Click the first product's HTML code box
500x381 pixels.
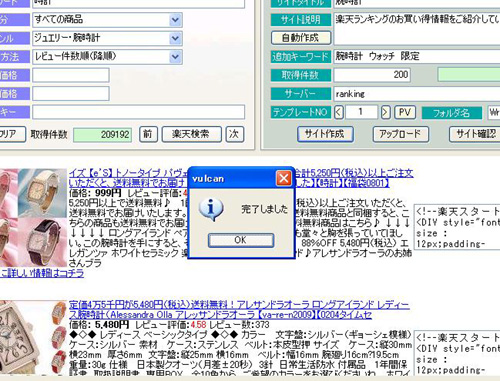coord(457,227)
